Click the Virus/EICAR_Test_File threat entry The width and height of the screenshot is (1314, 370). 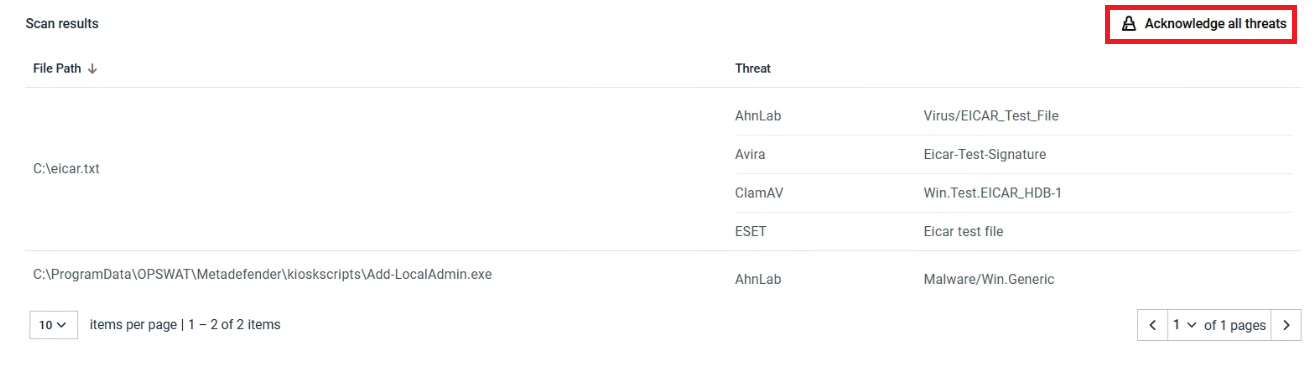tap(991, 116)
